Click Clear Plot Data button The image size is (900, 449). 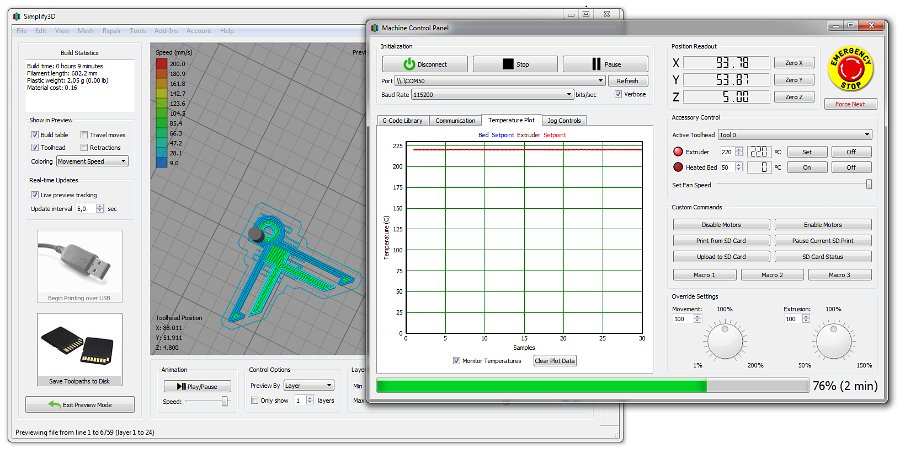coord(555,361)
